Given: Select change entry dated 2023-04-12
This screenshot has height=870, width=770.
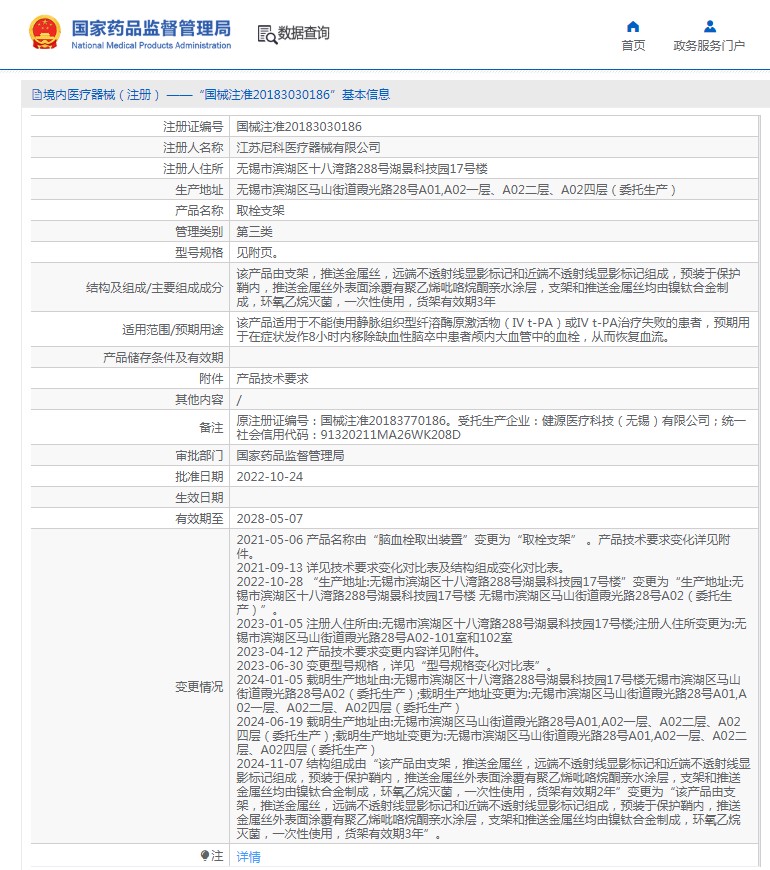Looking at the screenshot, I should coord(358,651).
